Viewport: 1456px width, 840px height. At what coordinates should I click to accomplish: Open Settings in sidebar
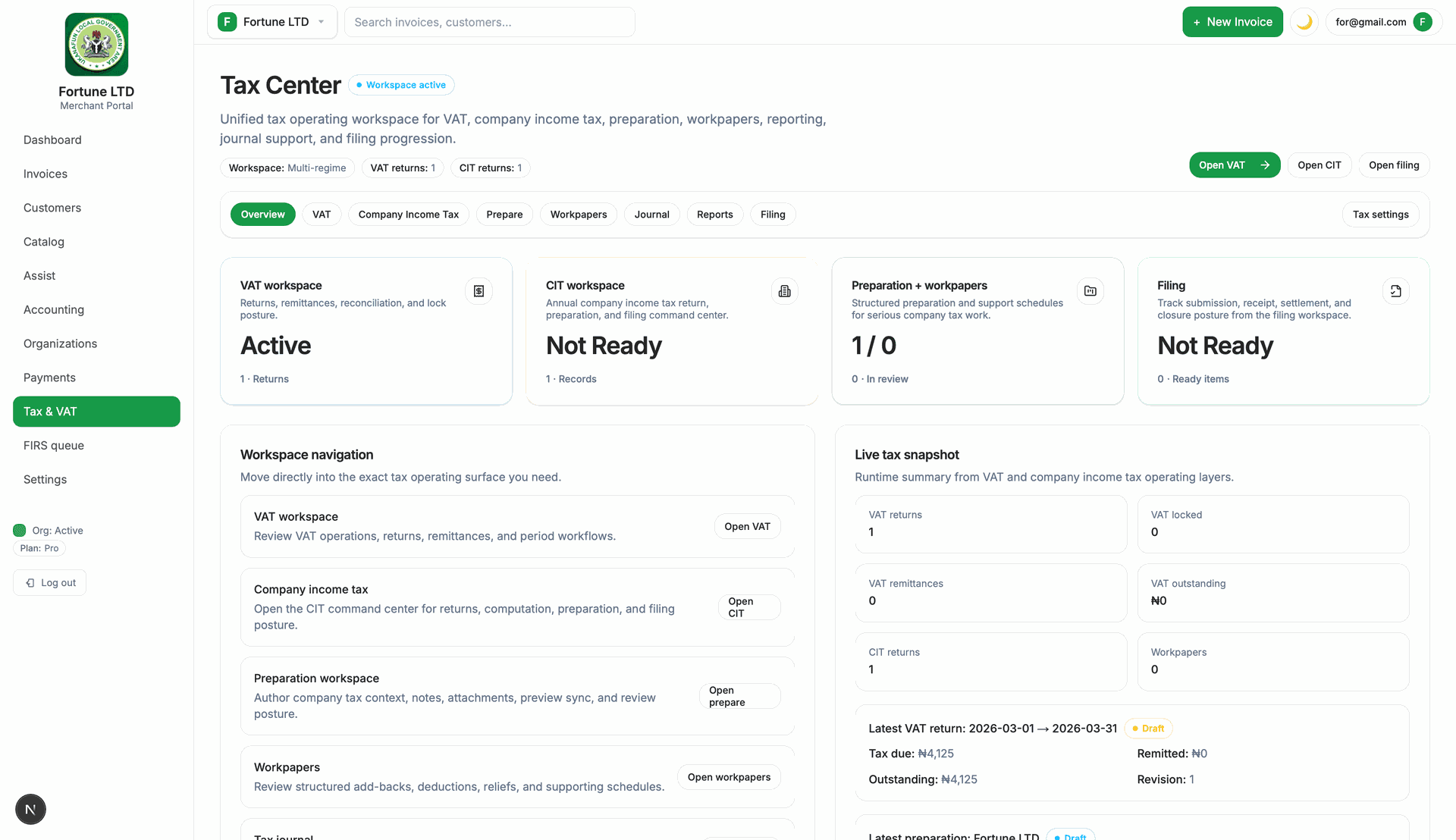pos(96,479)
